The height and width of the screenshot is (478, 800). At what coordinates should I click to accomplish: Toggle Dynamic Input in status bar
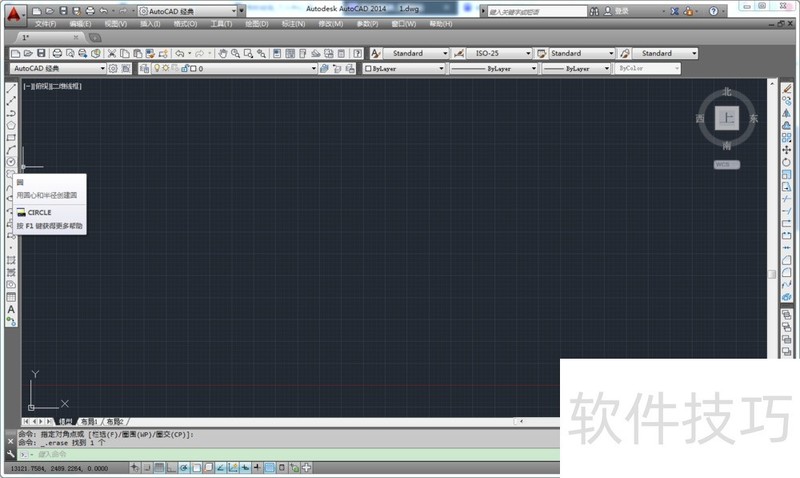pyautogui.click(x=245, y=467)
